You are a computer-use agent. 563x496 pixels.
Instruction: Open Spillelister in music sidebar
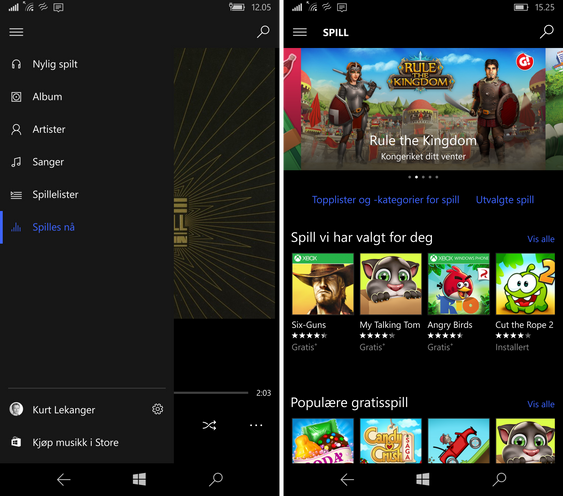tap(87, 195)
